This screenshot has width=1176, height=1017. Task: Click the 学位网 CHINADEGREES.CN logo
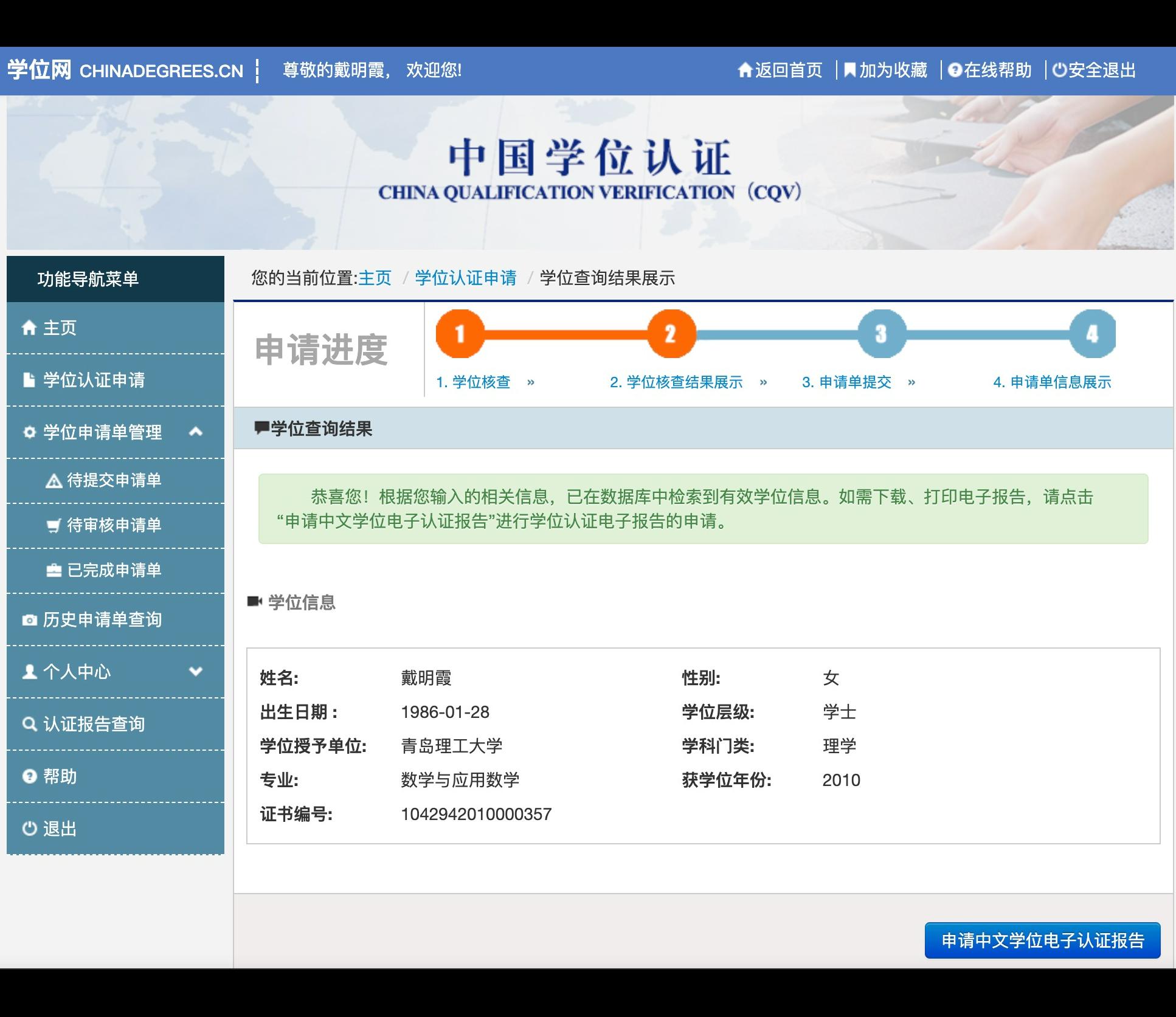click(125, 71)
